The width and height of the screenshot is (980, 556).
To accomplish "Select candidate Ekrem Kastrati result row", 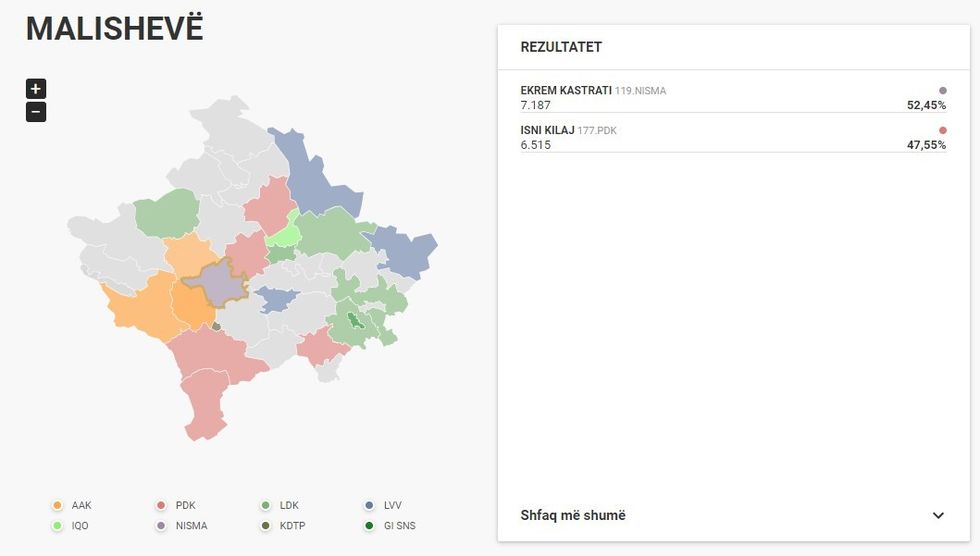I will coord(732,97).
